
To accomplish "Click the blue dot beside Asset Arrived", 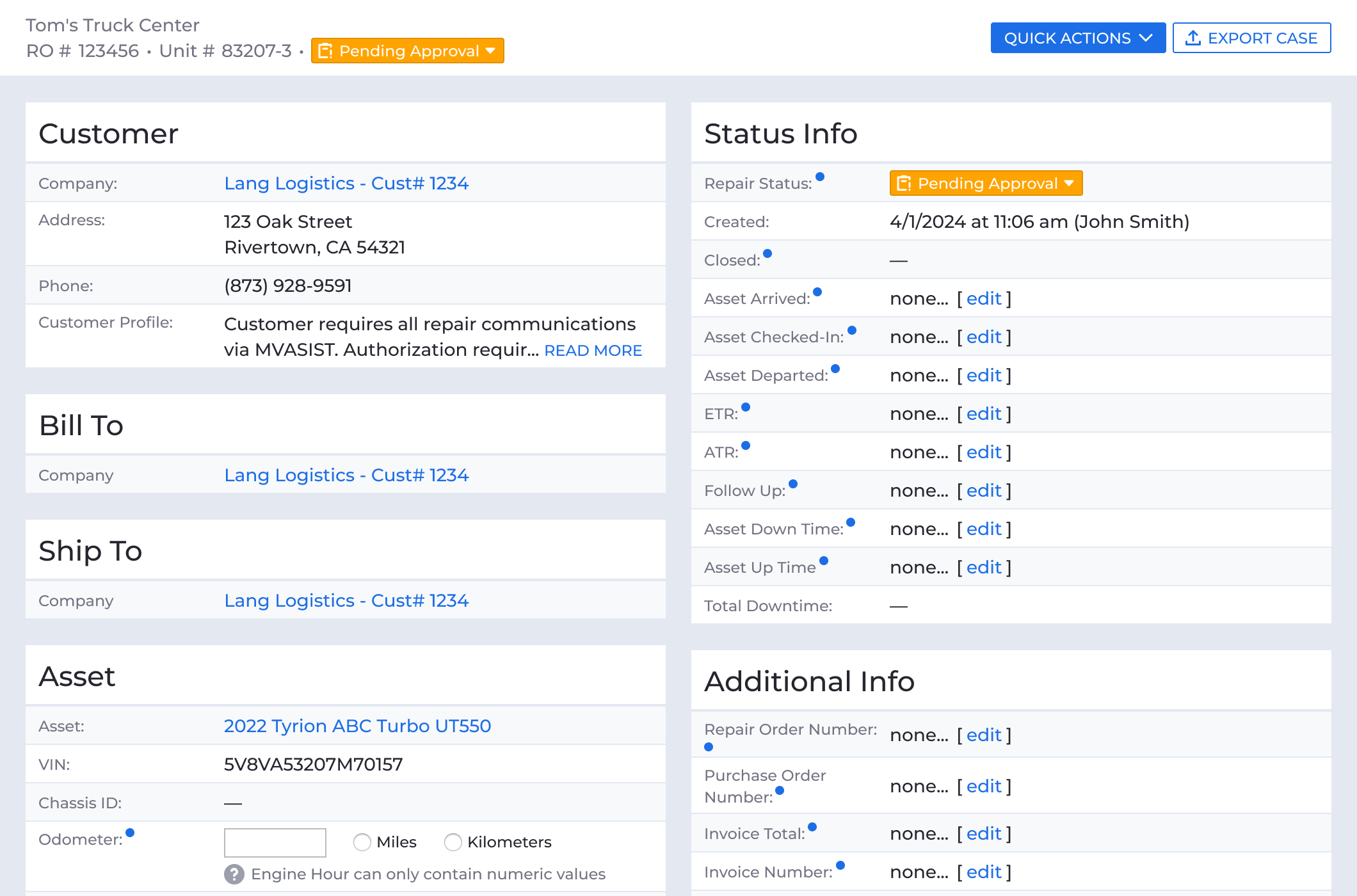I will (817, 292).
